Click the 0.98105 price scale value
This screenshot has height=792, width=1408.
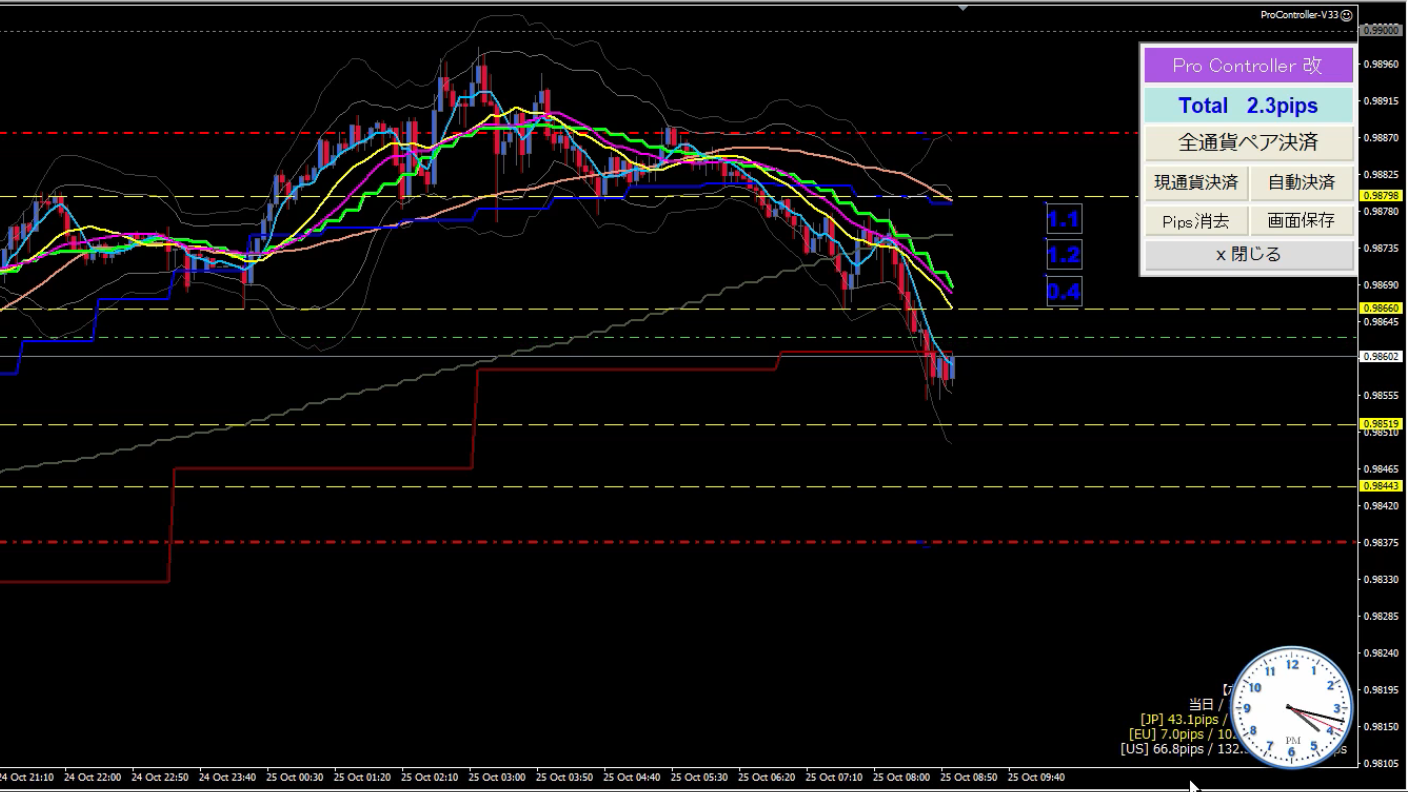coord(1381,764)
